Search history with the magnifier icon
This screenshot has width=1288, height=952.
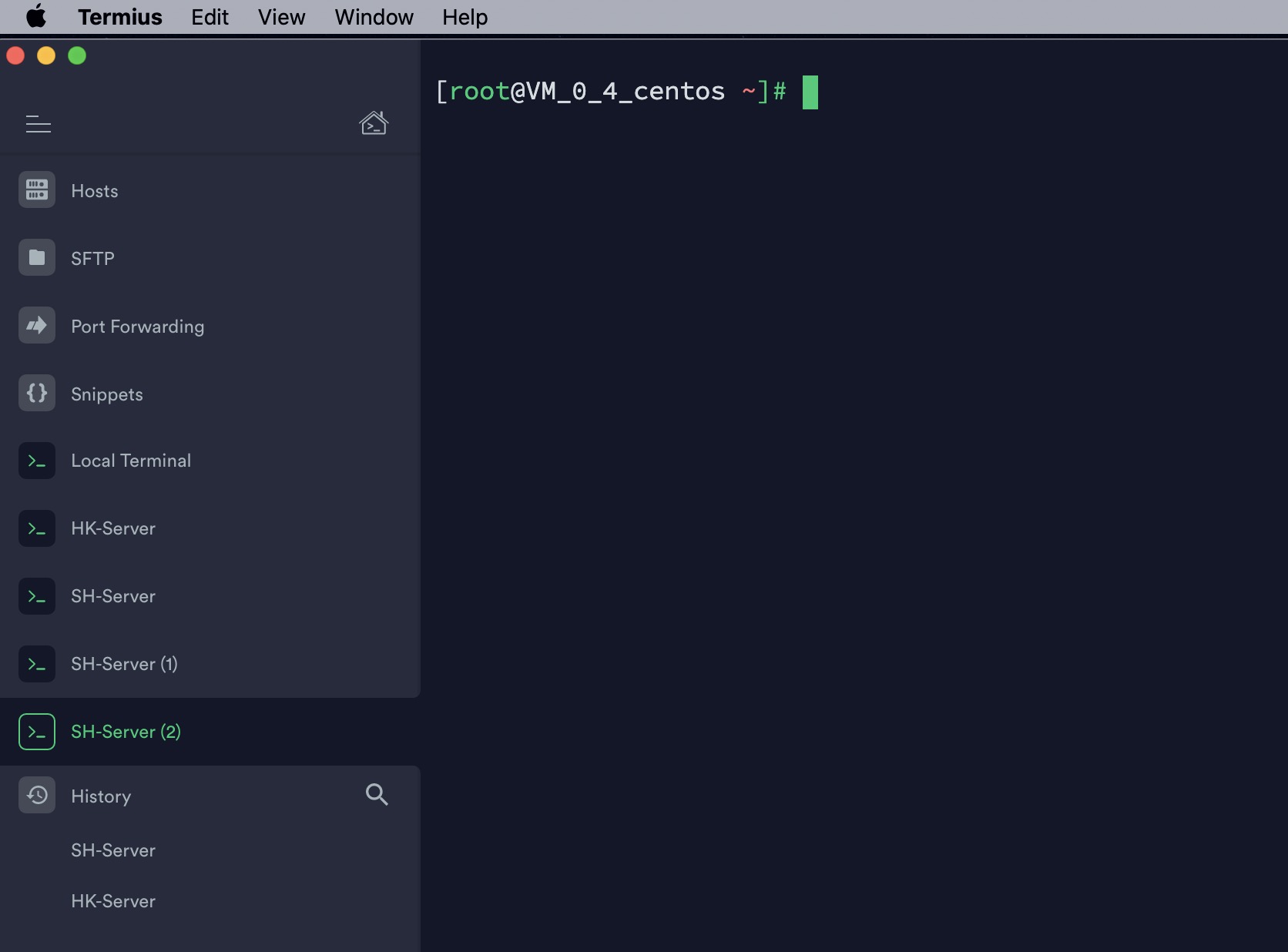(377, 794)
